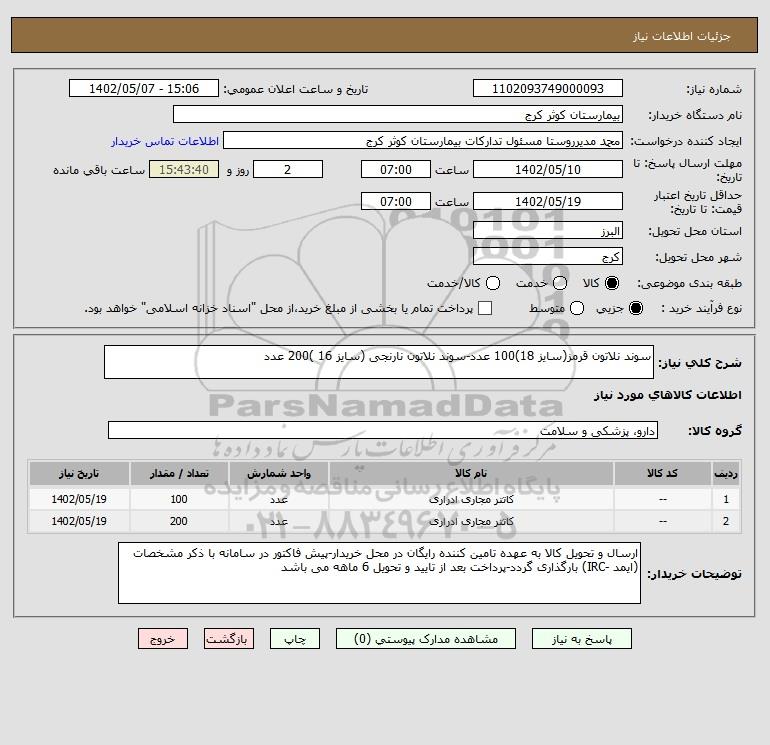Click the response deadline date 1402/05/10
Screen dimensions: 770x745
pos(548,169)
